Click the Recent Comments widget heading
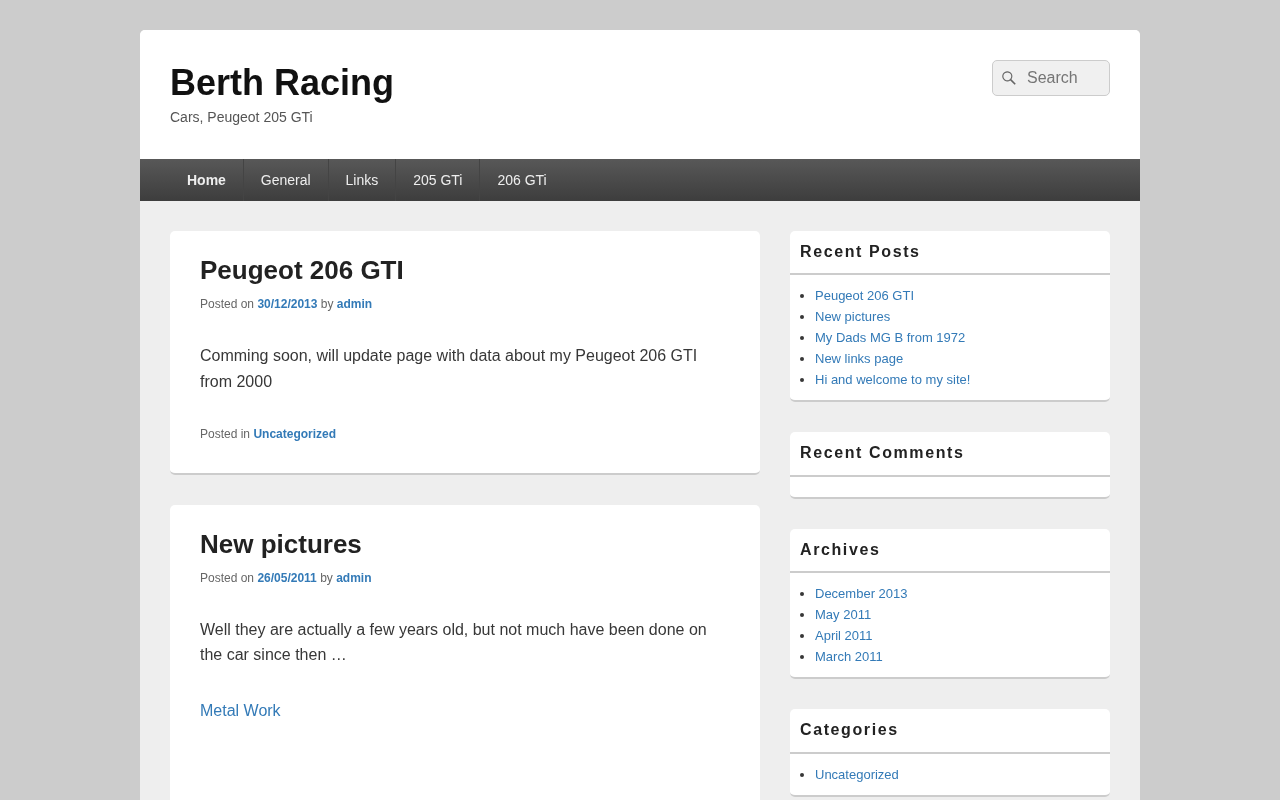The height and width of the screenshot is (800, 1280). (x=882, y=453)
